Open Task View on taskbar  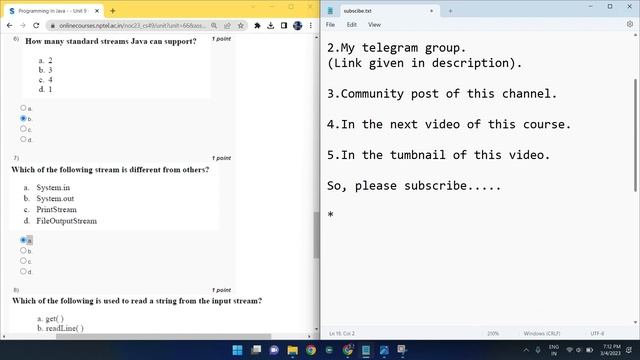(x=256, y=350)
